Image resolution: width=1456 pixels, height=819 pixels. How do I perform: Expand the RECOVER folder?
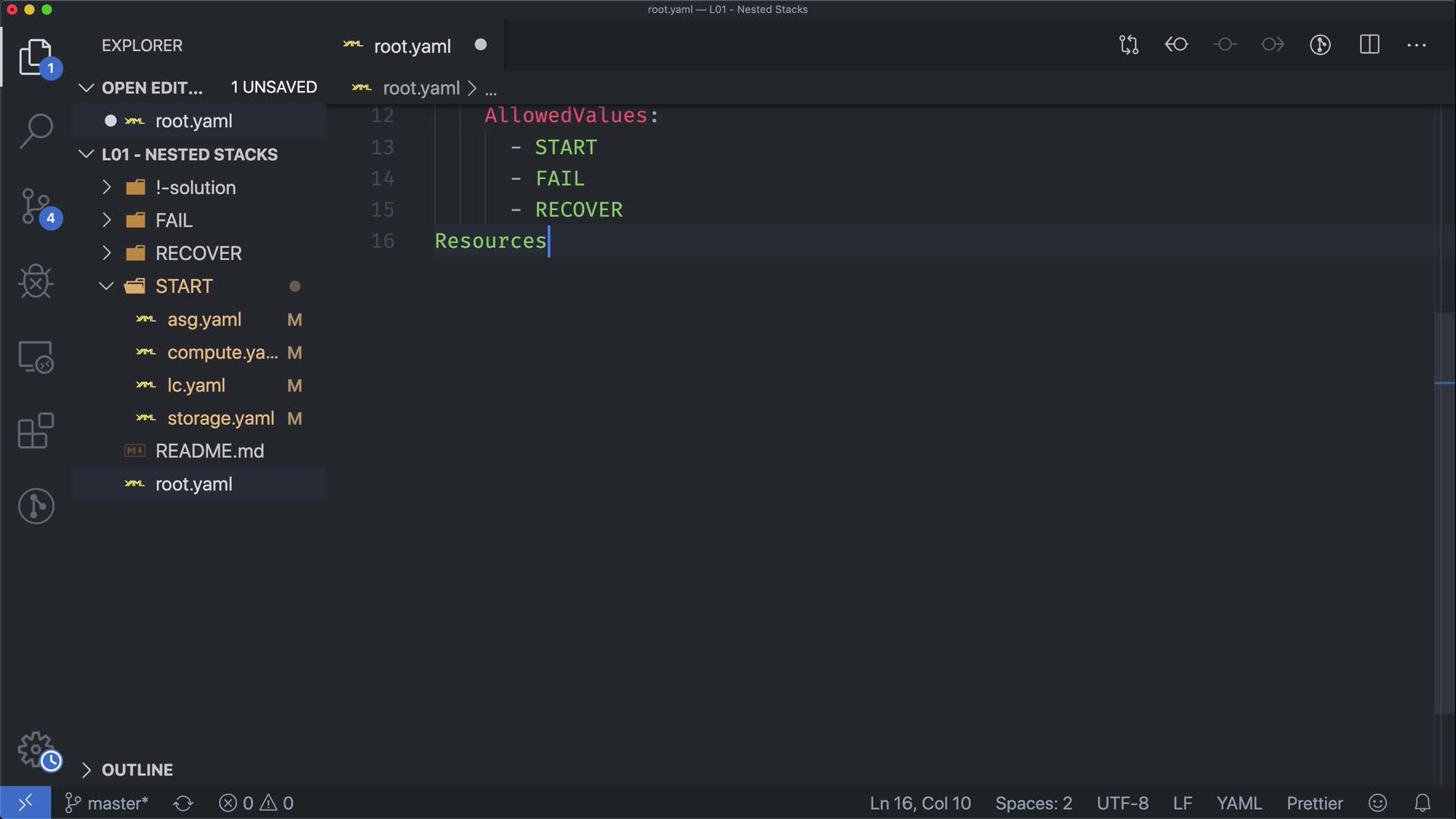pos(199,253)
